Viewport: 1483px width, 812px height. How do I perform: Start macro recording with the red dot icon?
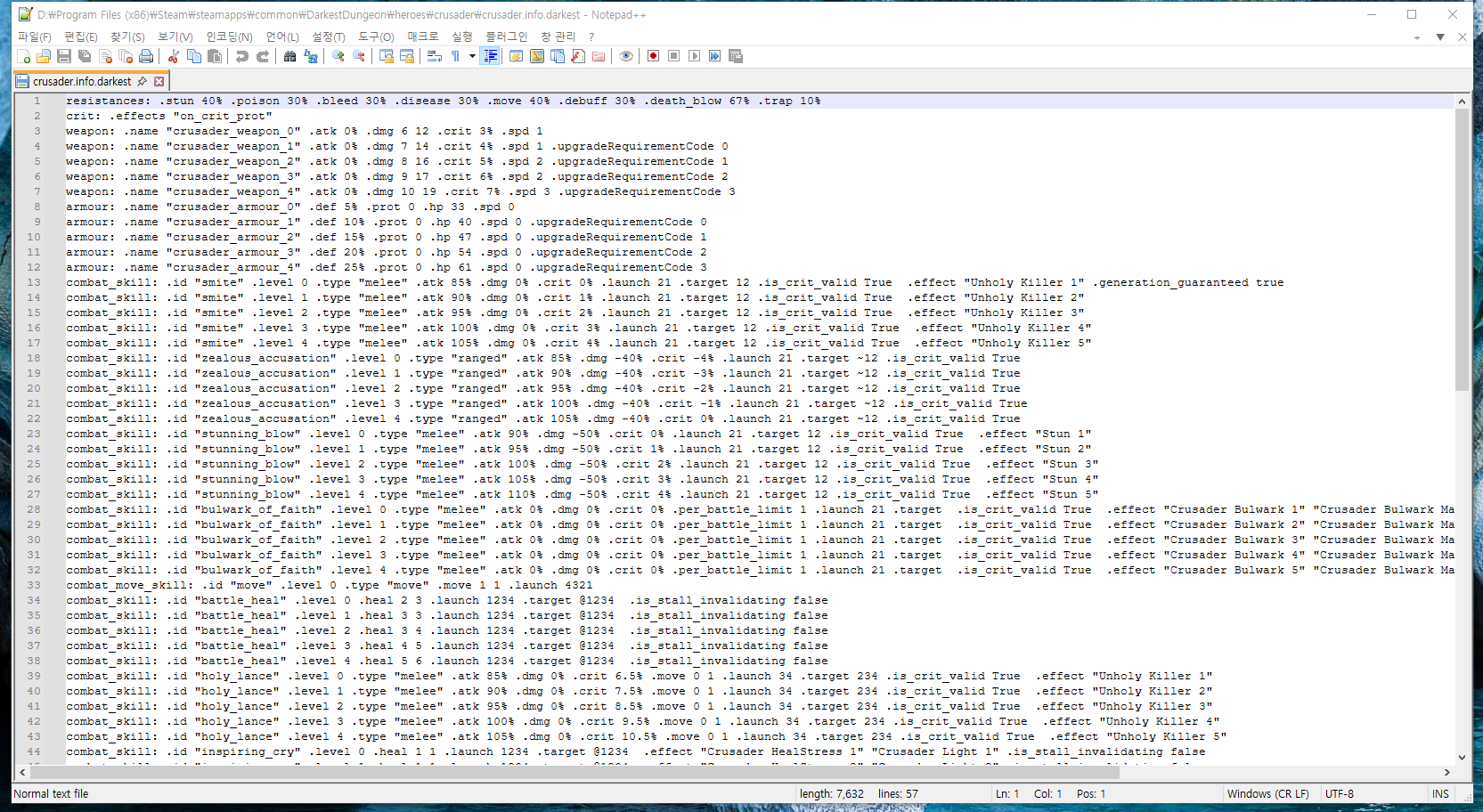pyautogui.click(x=653, y=56)
